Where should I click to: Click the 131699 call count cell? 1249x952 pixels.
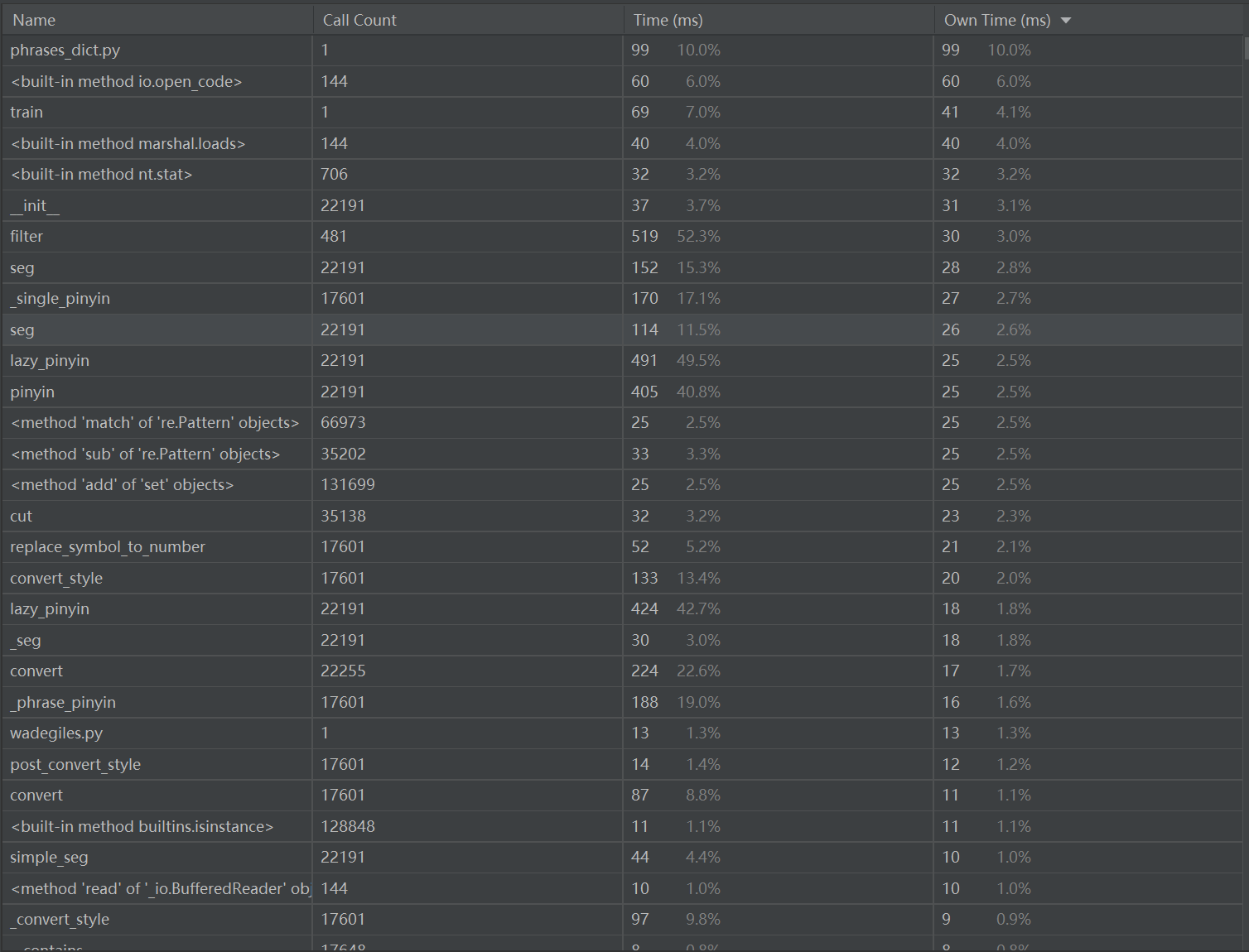tap(348, 485)
